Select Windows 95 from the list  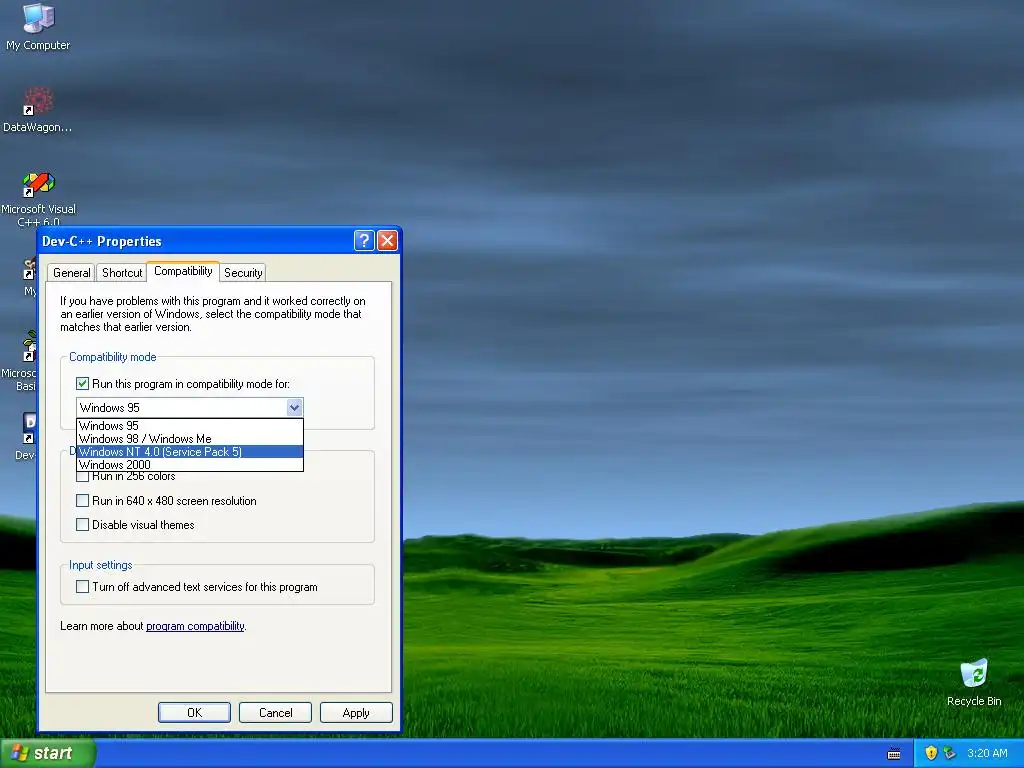coord(190,426)
